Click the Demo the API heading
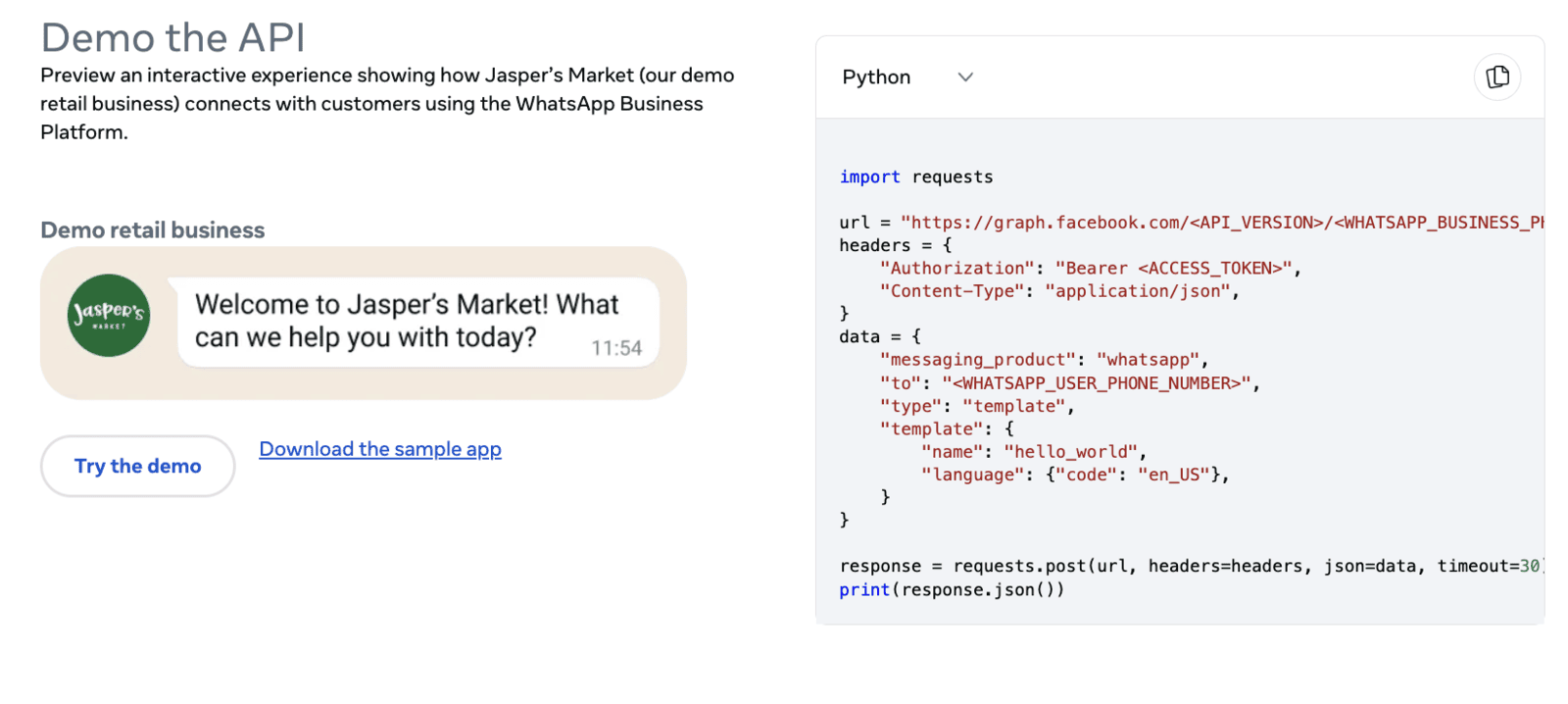Viewport: 1568px width, 704px height. (x=172, y=38)
